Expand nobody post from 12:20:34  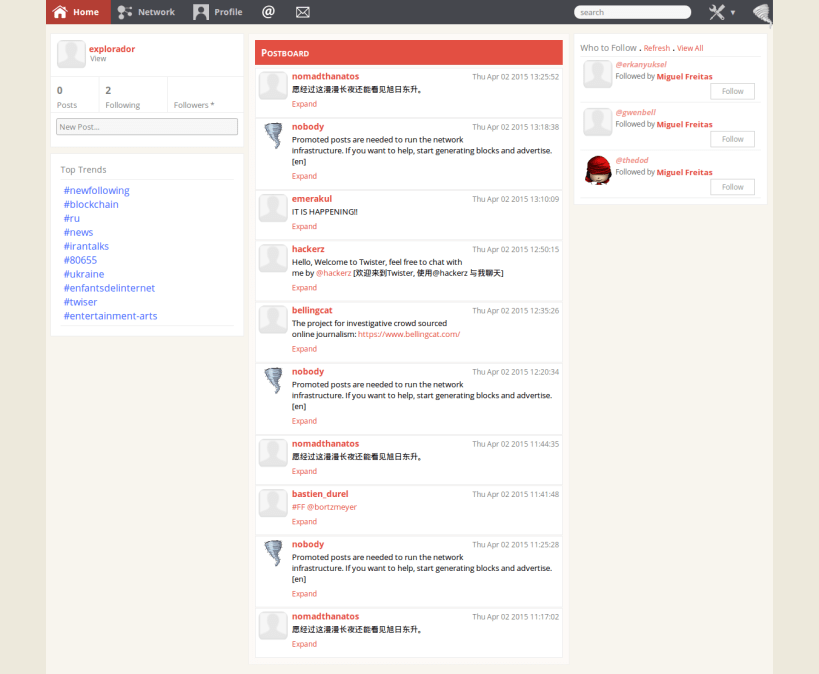(304, 421)
